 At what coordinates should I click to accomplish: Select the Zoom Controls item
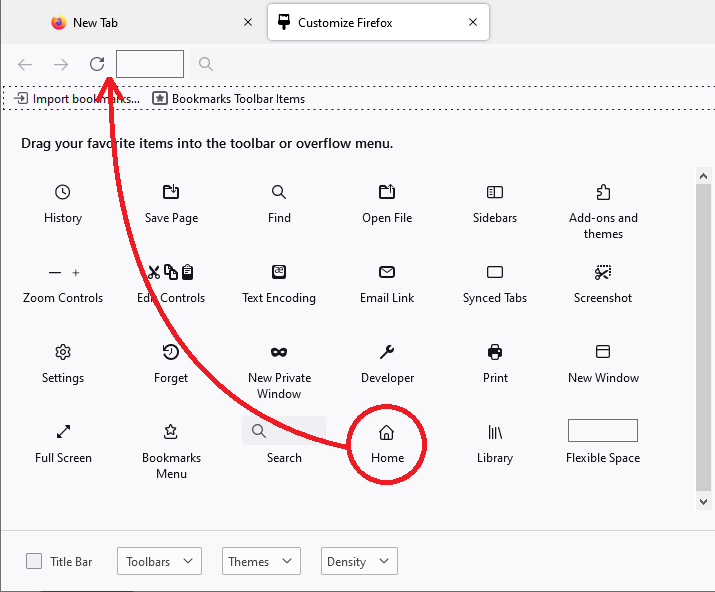click(63, 284)
